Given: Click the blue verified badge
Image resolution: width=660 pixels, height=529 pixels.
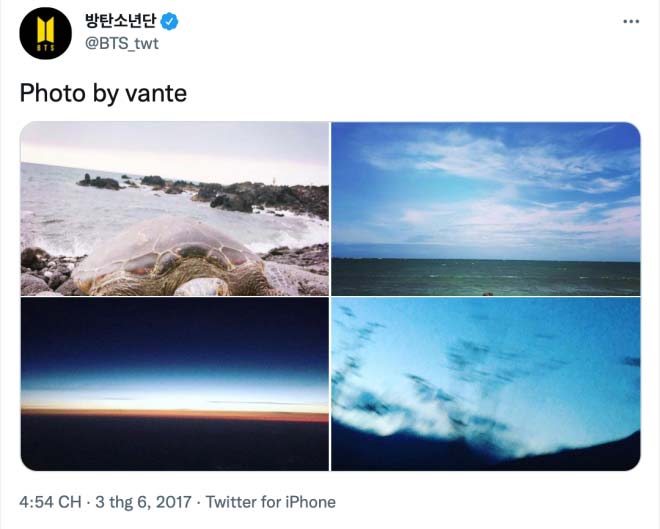Looking at the screenshot, I should (x=169, y=21).
